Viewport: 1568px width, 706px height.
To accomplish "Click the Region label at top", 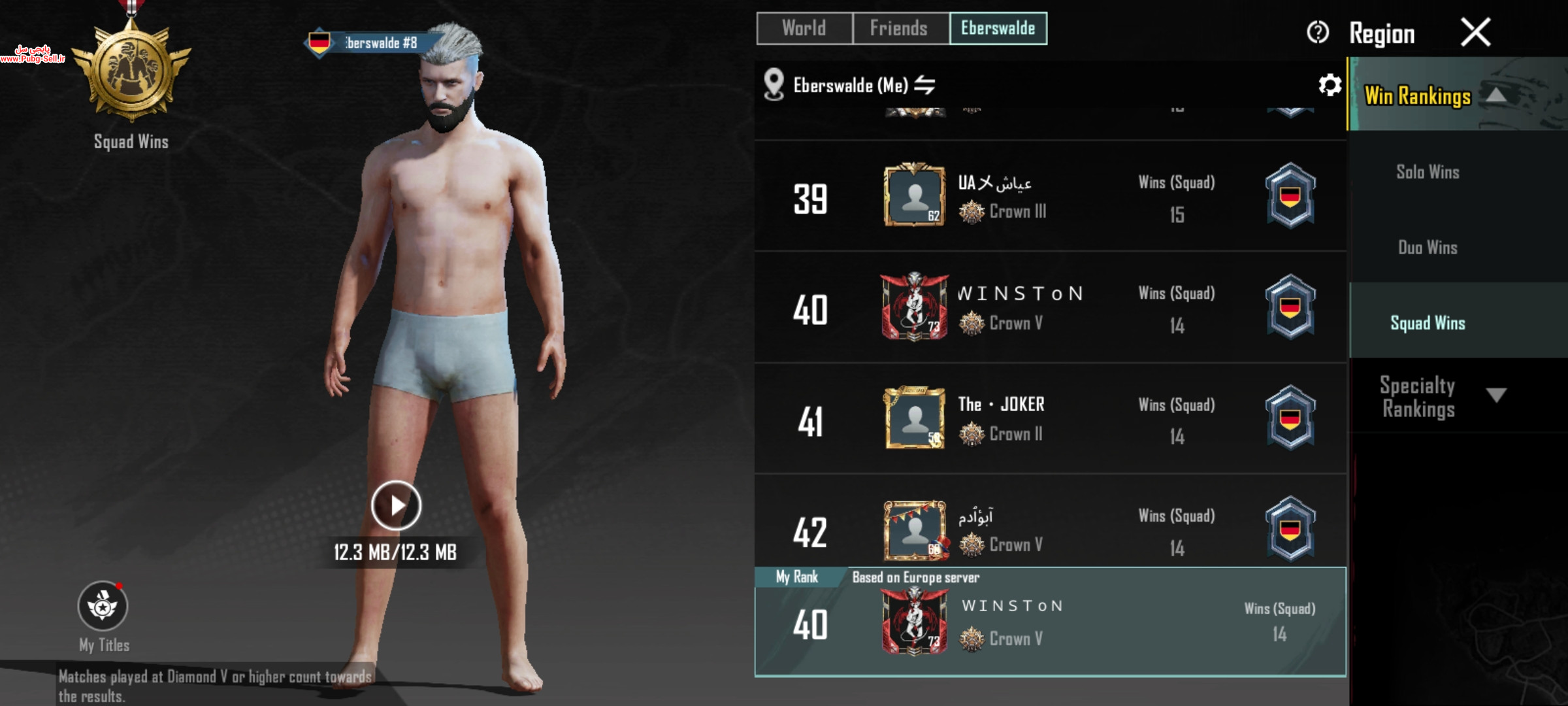I will click(x=1382, y=34).
